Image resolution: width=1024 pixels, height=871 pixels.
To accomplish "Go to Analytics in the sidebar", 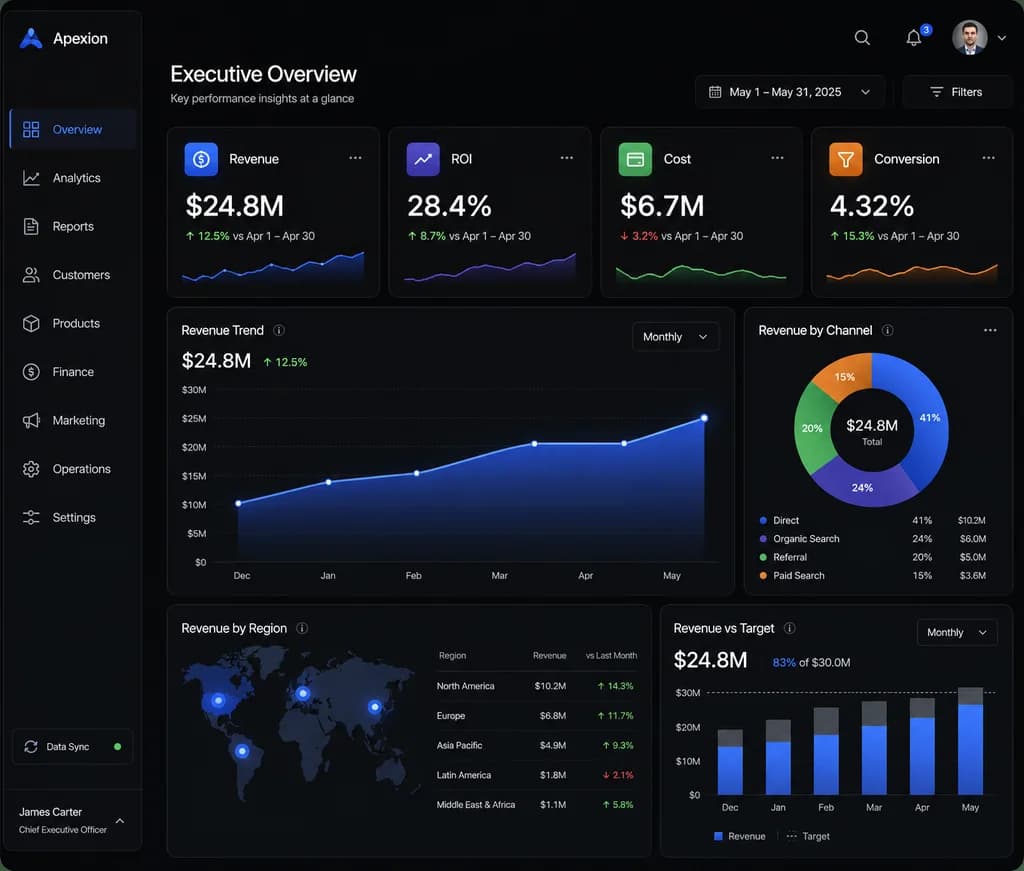I will point(73,178).
